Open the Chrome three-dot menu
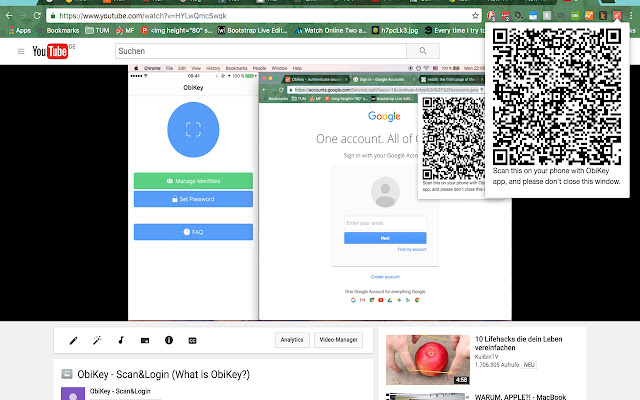The width and height of the screenshot is (640, 400). tap(631, 16)
